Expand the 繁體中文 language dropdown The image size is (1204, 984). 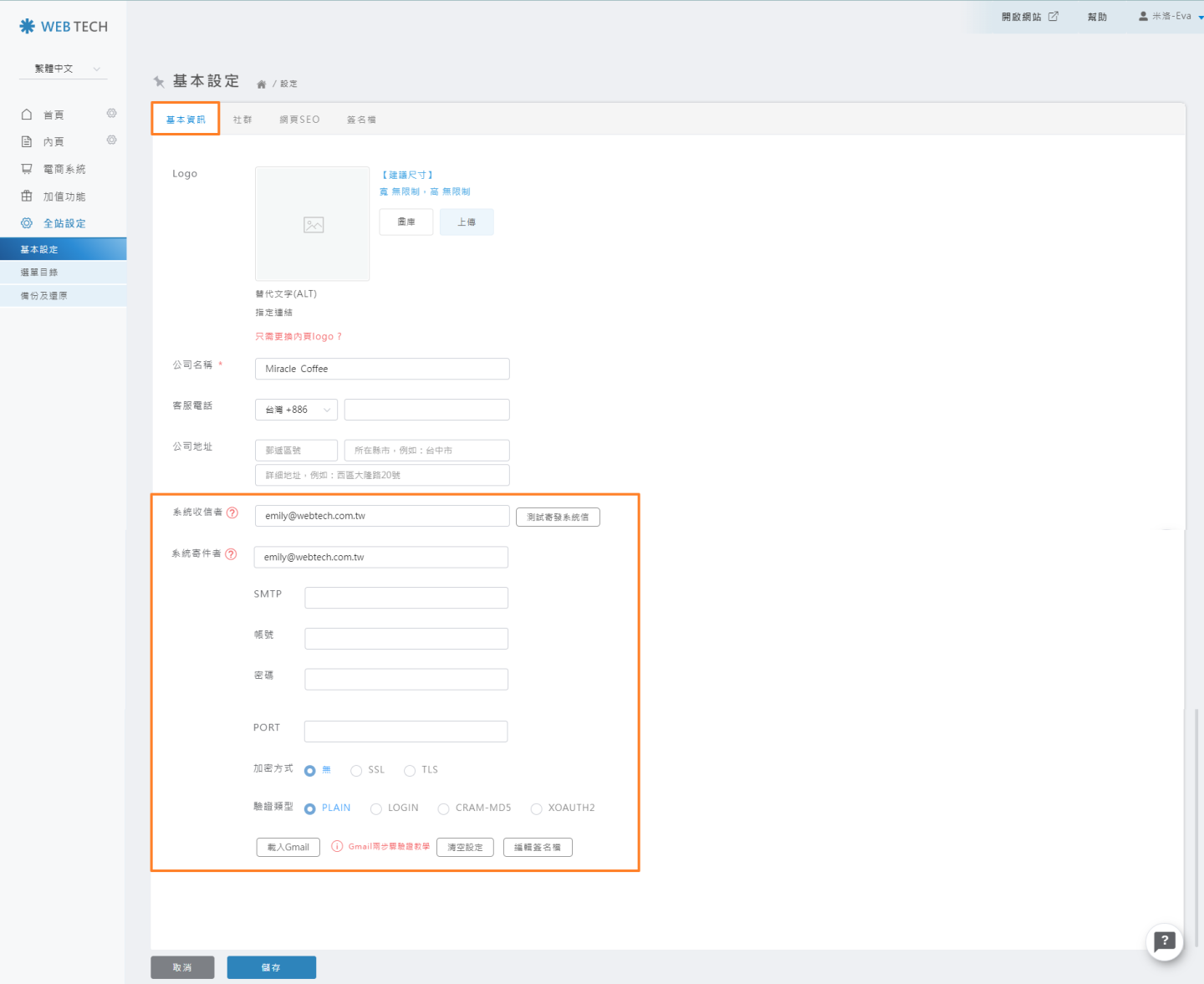(x=64, y=69)
